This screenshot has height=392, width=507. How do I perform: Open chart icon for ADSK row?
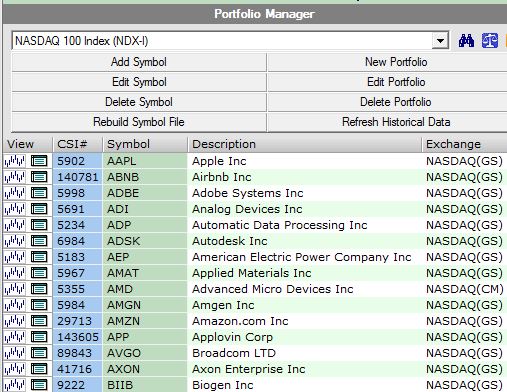(x=15, y=241)
